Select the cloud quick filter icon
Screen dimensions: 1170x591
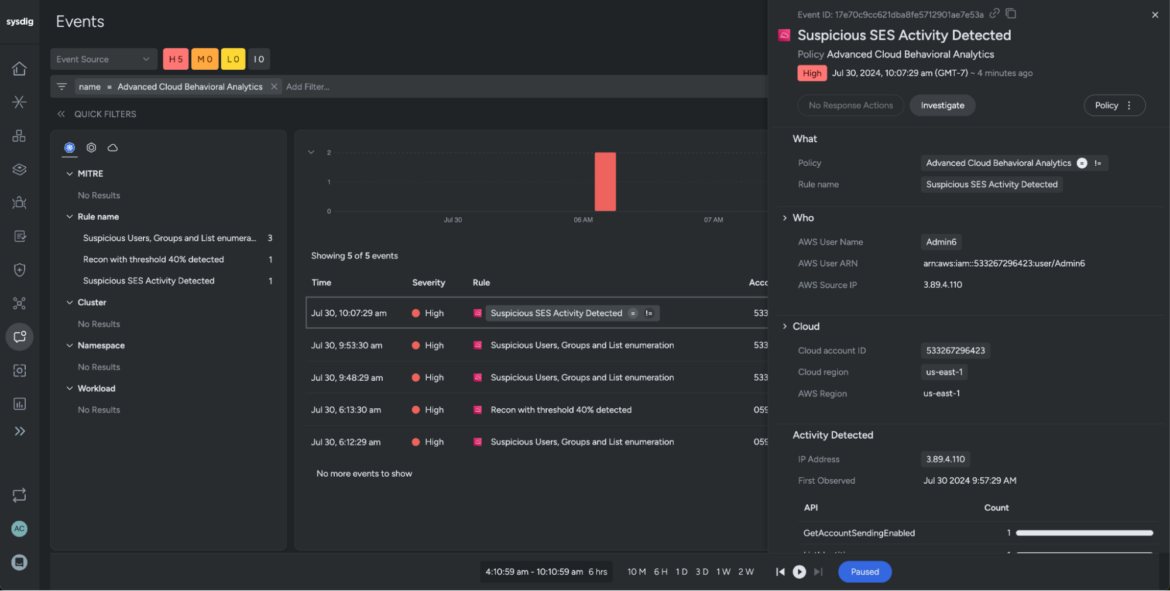click(x=113, y=148)
